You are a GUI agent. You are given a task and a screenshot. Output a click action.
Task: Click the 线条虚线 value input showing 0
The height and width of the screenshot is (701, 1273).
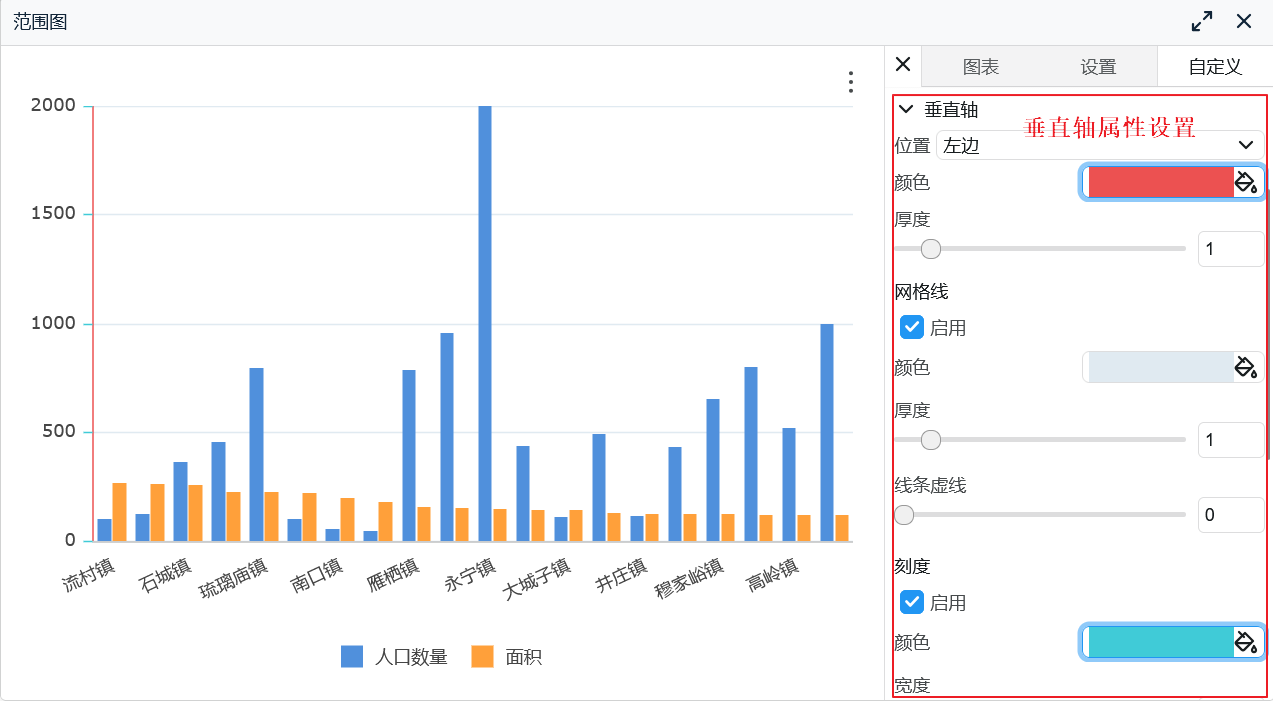point(1230,514)
